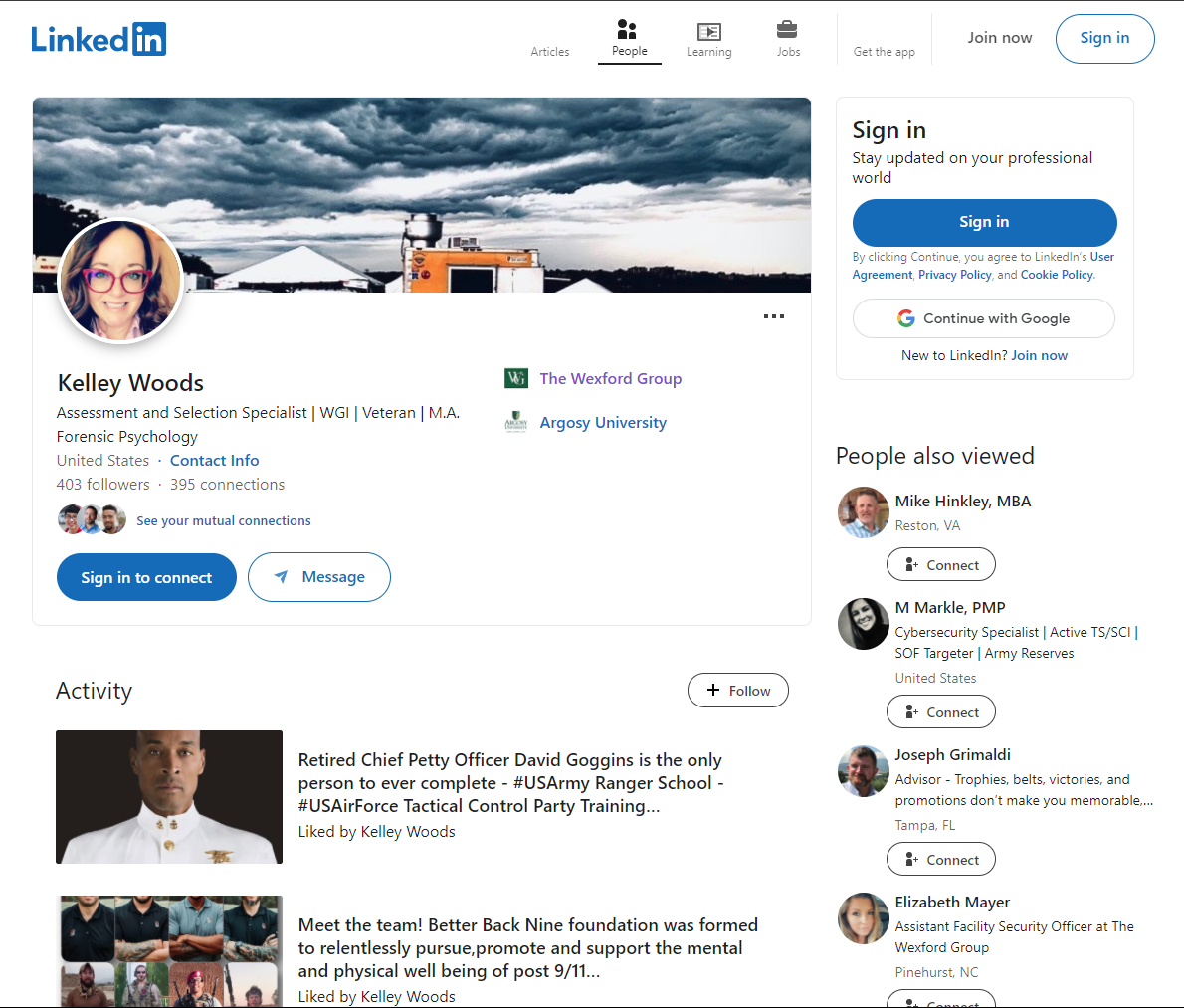Open the Argosy University link
This screenshot has width=1184, height=1008.
(603, 422)
